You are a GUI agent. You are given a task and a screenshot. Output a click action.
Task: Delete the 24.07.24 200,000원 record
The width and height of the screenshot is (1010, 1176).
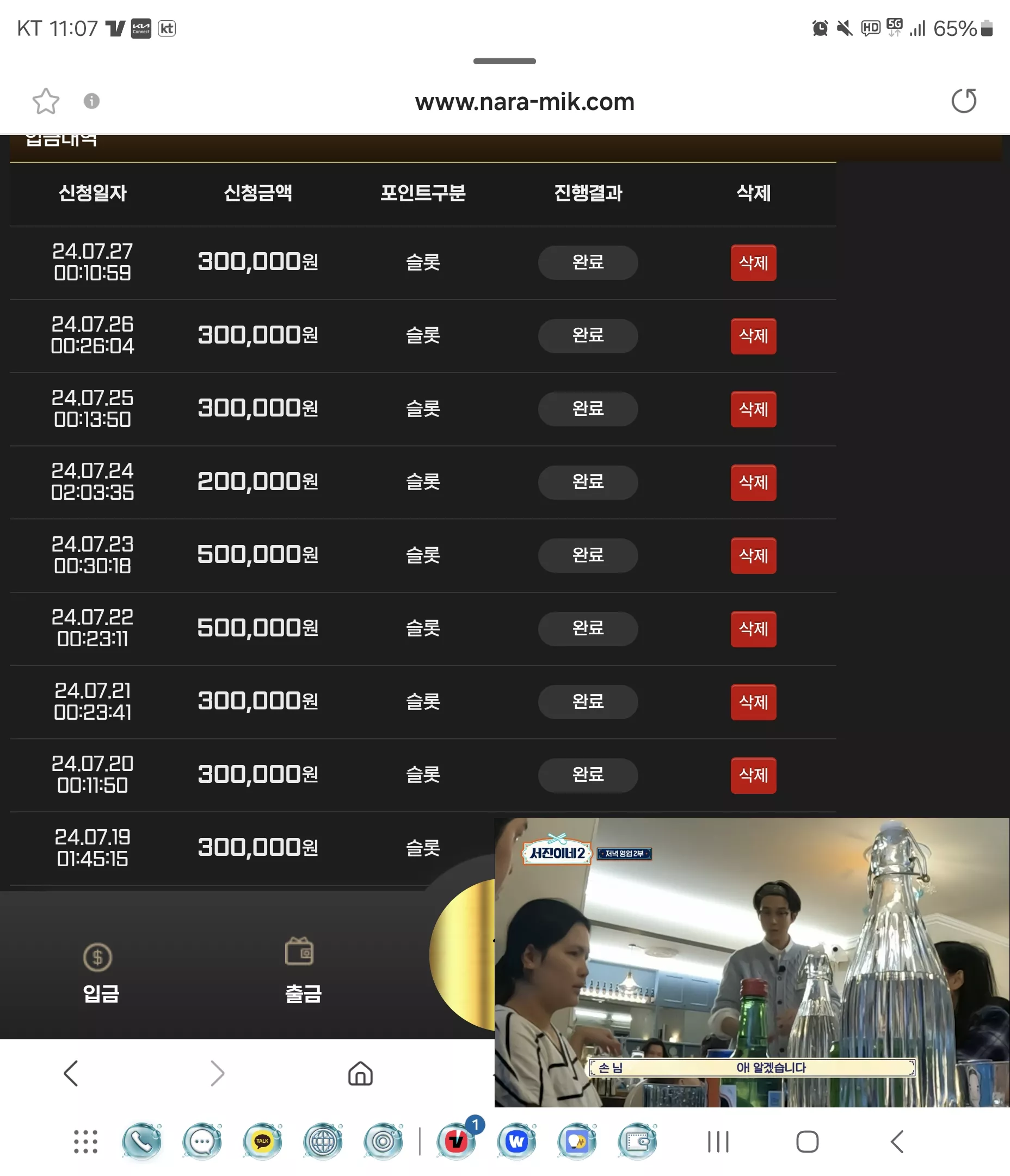[753, 482]
